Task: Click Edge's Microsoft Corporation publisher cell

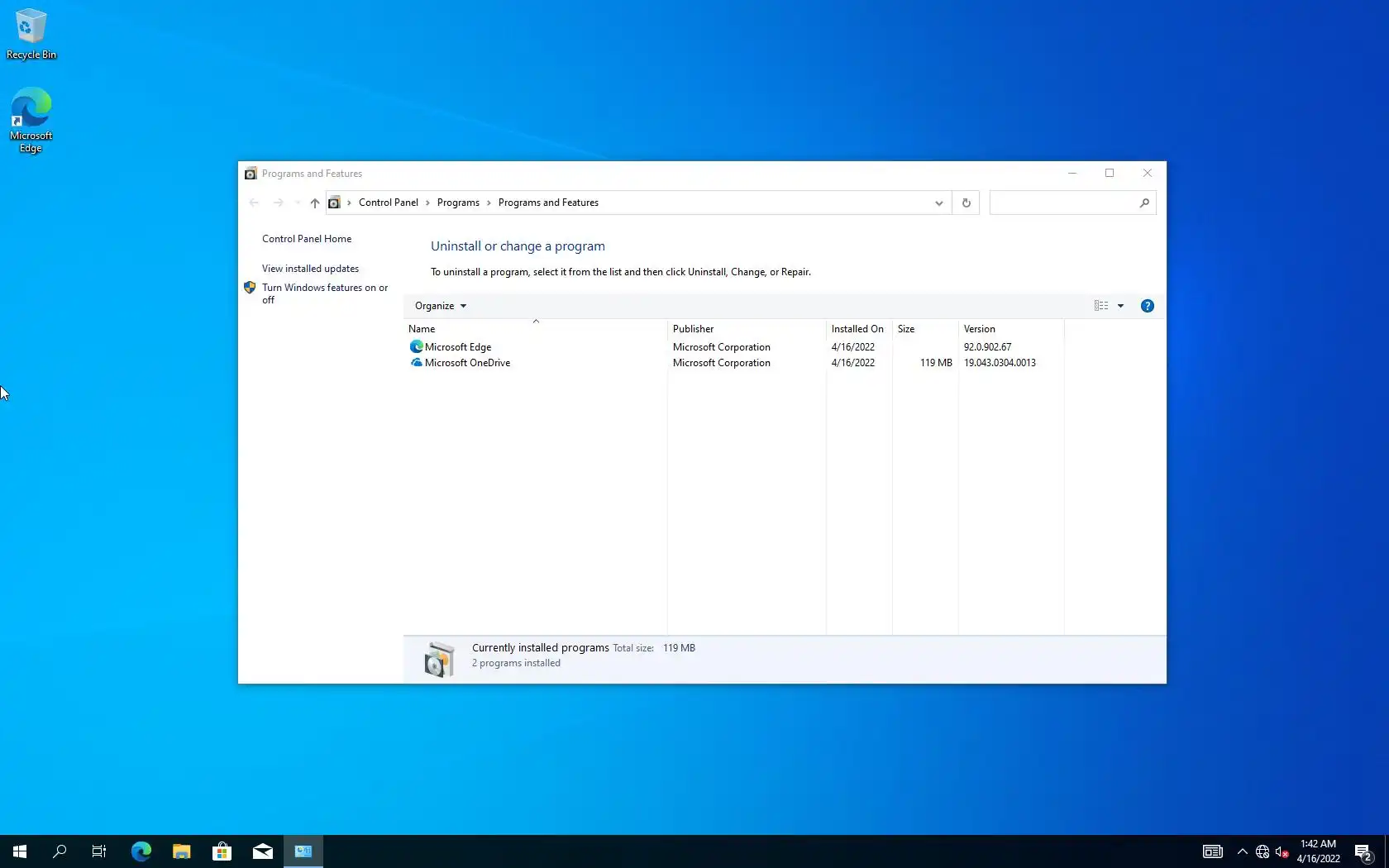Action: pyautogui.click(x=721, y=347)
